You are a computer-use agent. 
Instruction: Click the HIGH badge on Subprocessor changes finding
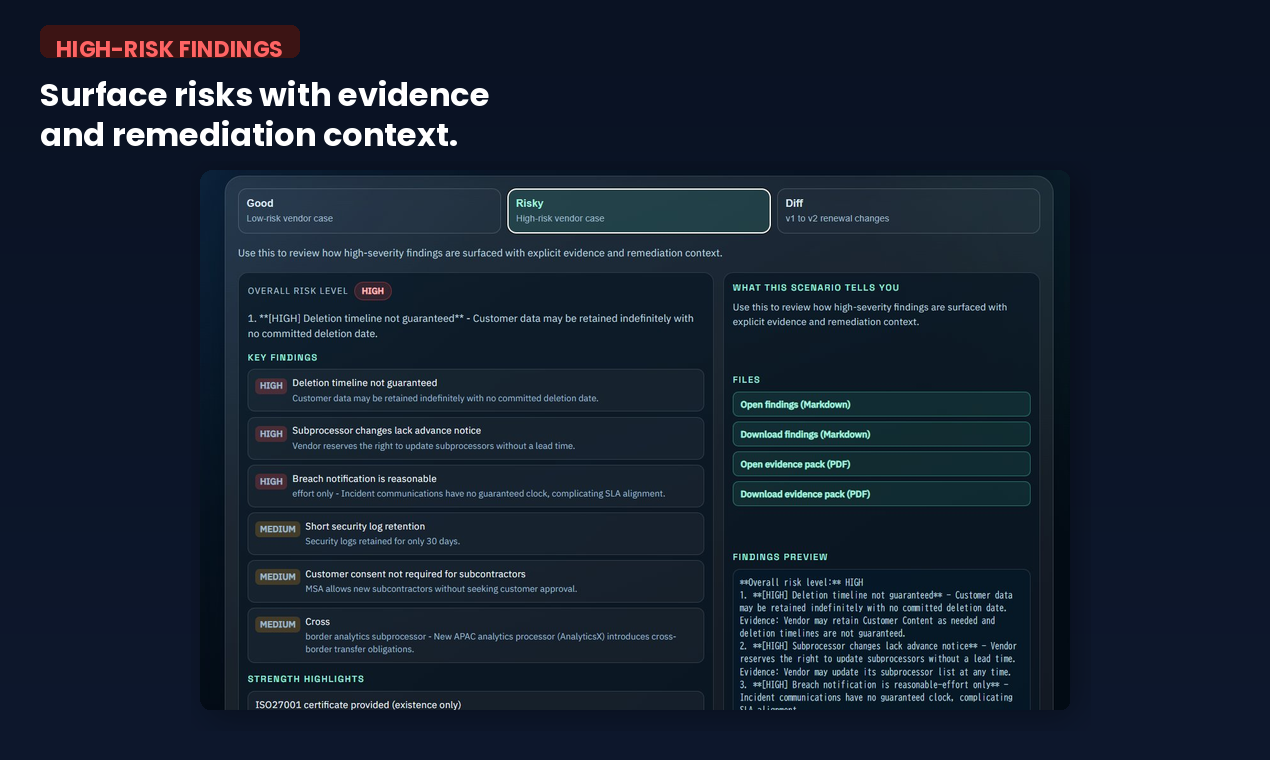270,433
